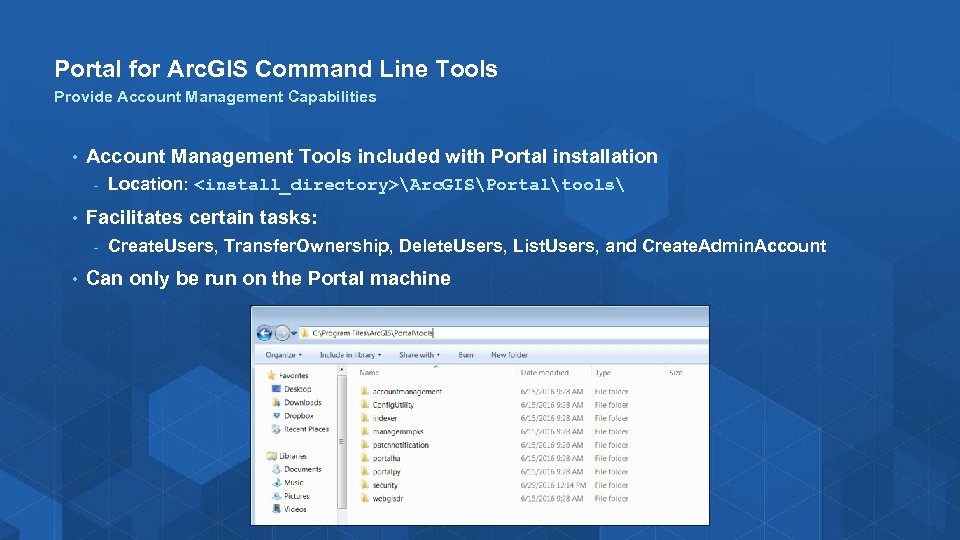Open the recent pages dropdown arrow
960x540 pixels.
pyautogui.click(x=294, y=334)
